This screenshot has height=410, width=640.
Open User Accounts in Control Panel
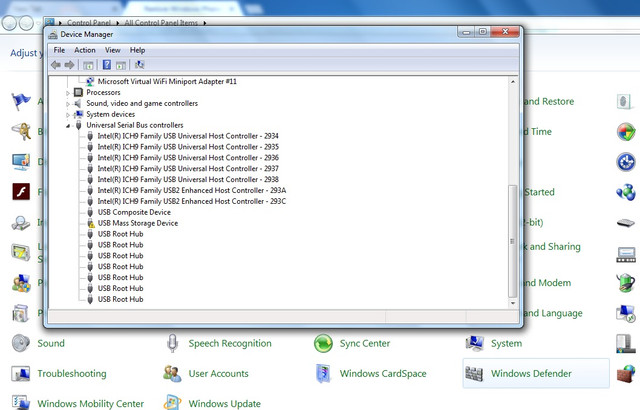click(218, 374)
